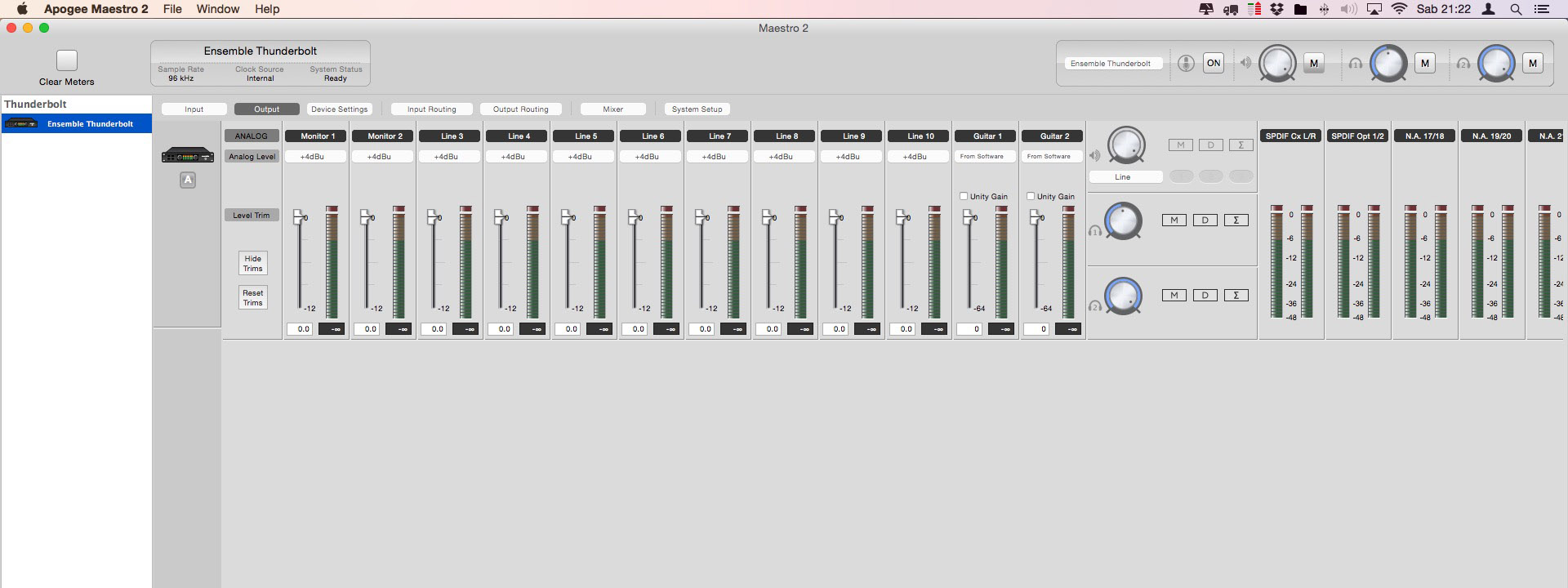Image resolution: width=1568 pixels, height=588 pixels.
Task: Click the Clear Meters square icon
Action: (x=67, y=60)
